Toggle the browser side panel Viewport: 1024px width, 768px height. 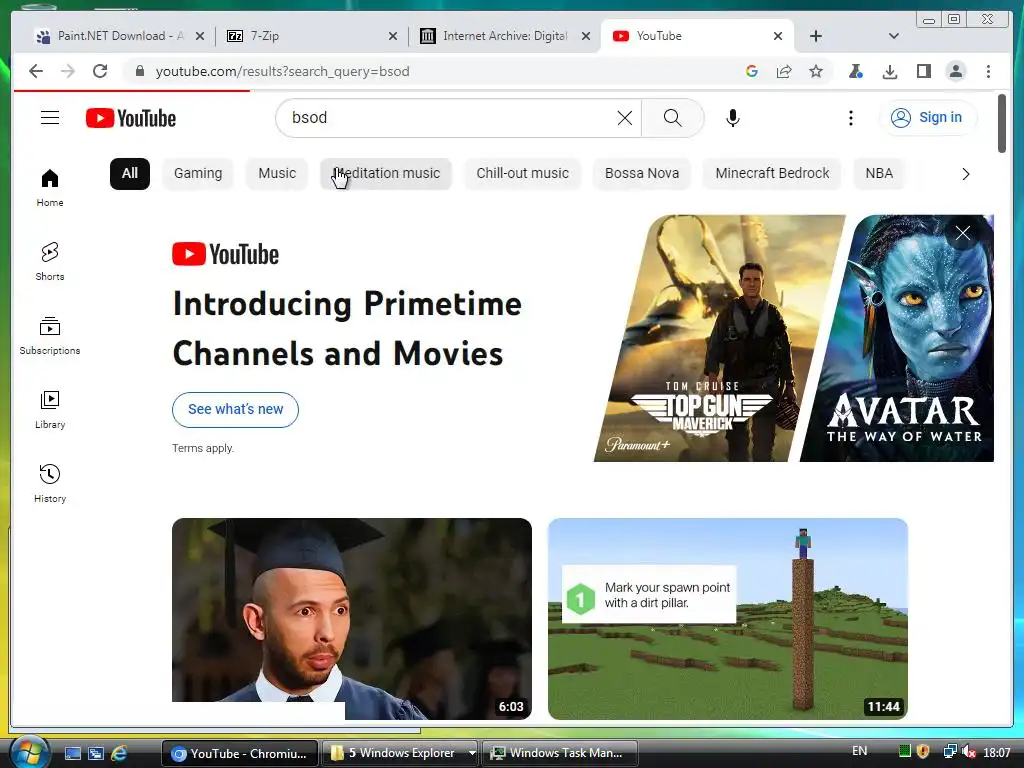pos(923,71)
